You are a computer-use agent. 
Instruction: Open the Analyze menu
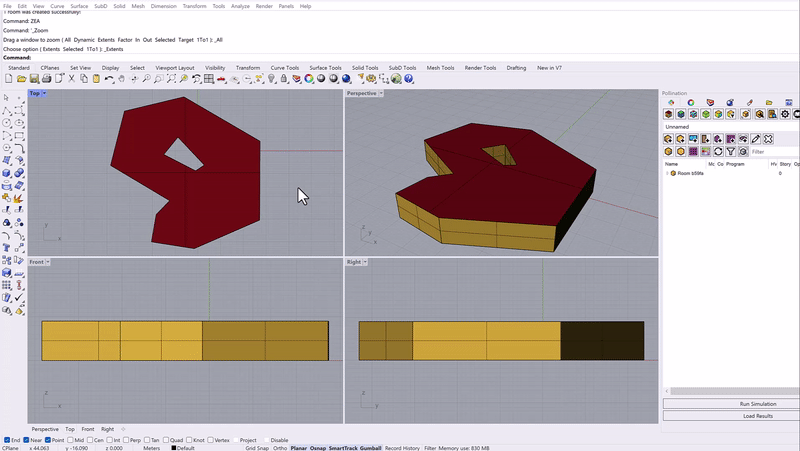240,6
